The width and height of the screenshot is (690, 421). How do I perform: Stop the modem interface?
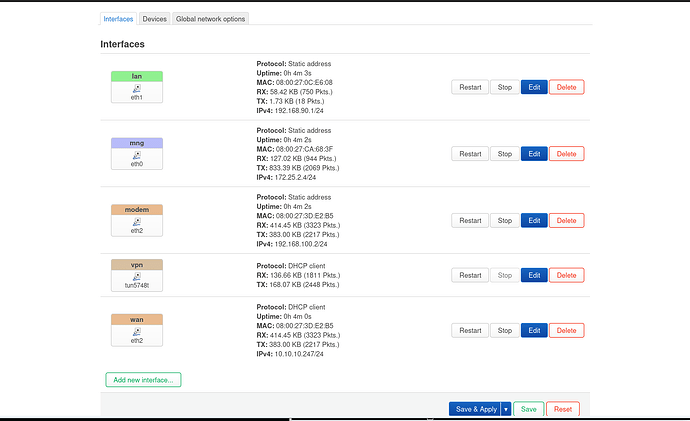coord(505,220)
